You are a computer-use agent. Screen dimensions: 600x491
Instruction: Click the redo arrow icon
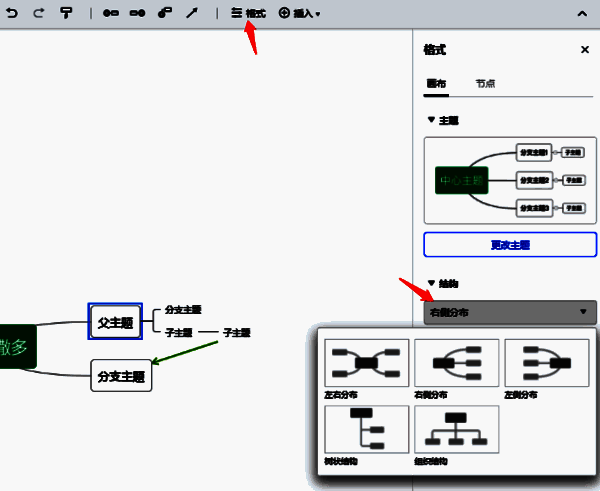click(x=39, y=13)
